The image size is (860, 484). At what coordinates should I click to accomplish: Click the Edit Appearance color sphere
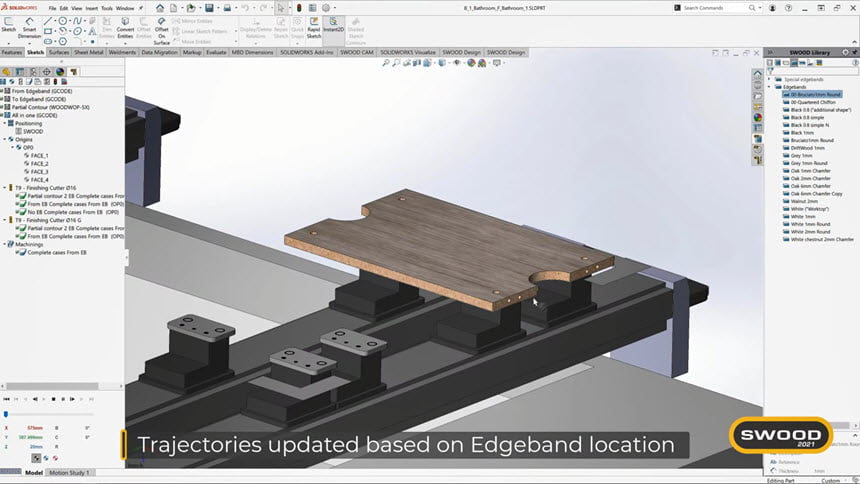pyautogui.click(x=471, y=63)
